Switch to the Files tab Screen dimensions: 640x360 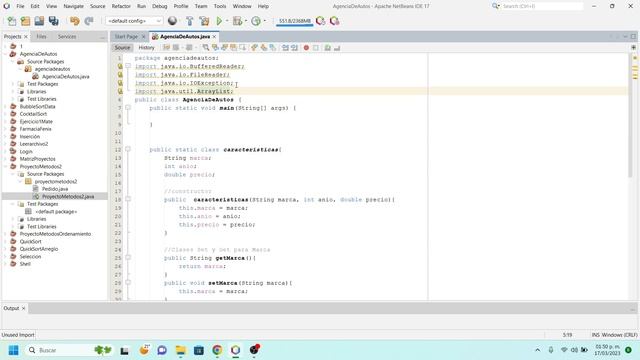coord(41,37)
